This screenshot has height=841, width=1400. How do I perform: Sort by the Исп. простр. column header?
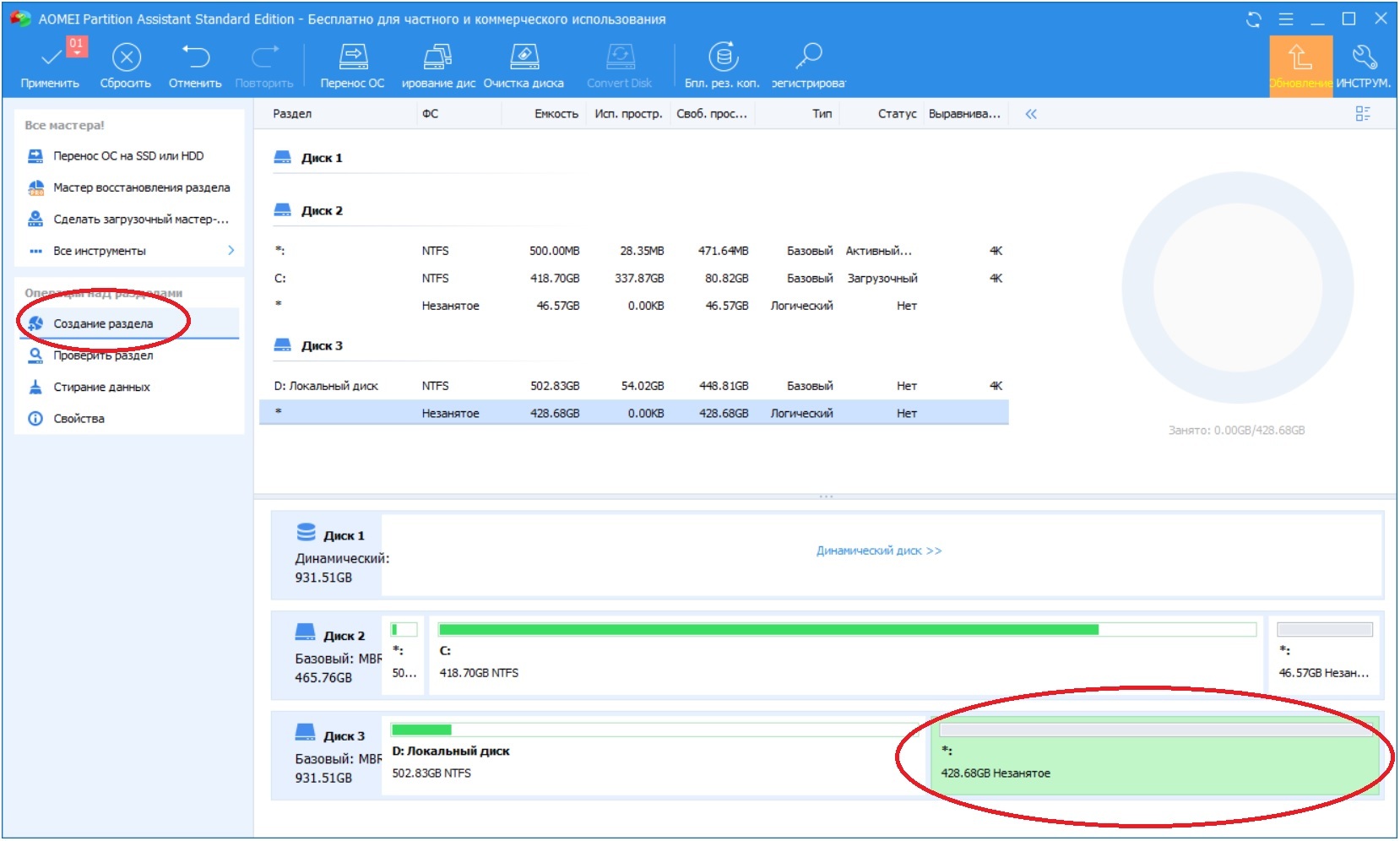628,114
